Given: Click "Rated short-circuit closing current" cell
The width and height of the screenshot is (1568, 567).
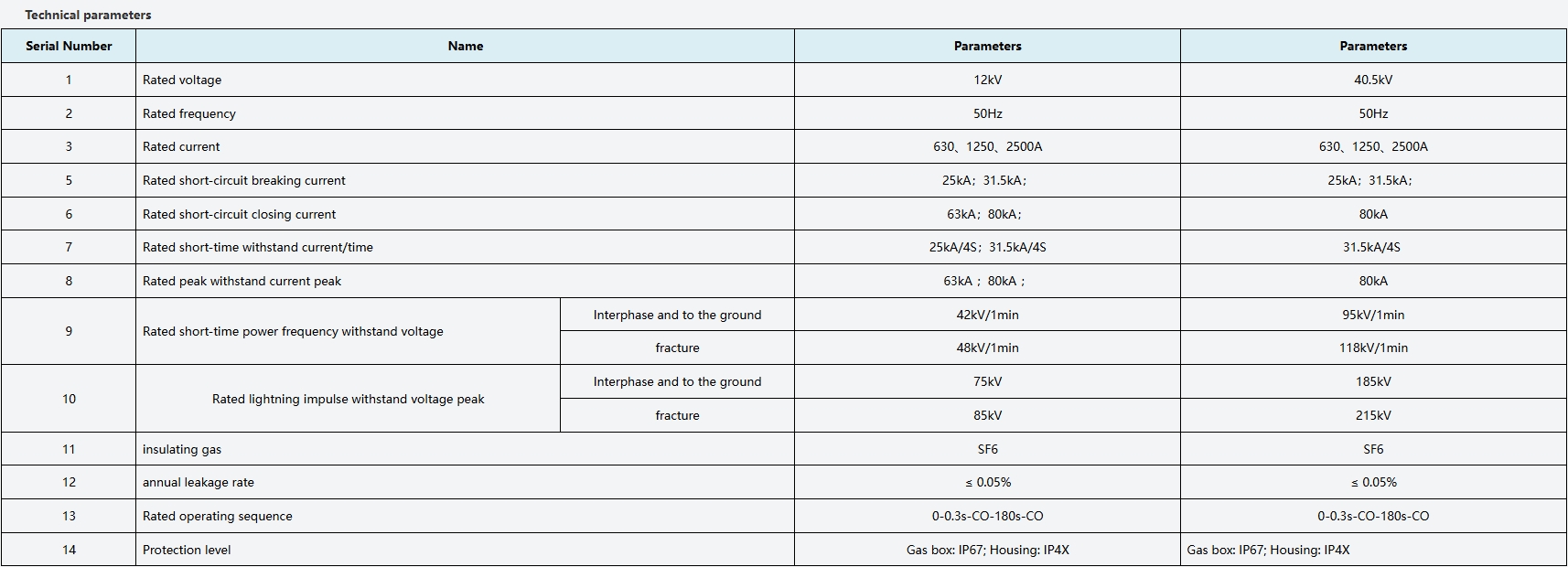Looking at the screenshot, I should [239, 214].
